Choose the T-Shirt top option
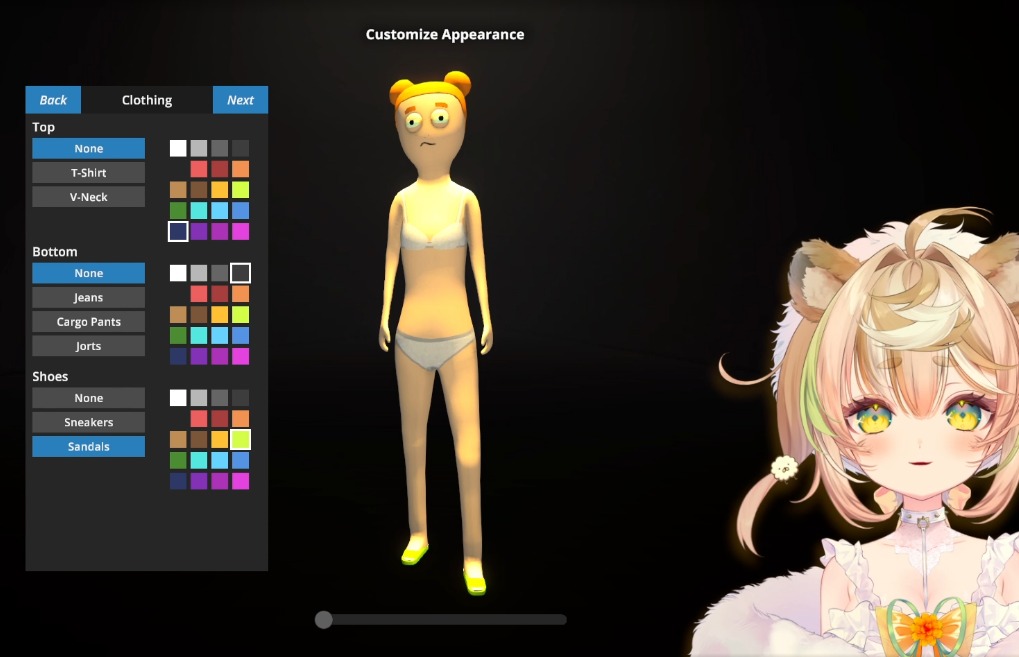The width and height of the screenshot is (1019, 657). click(88, 173)
